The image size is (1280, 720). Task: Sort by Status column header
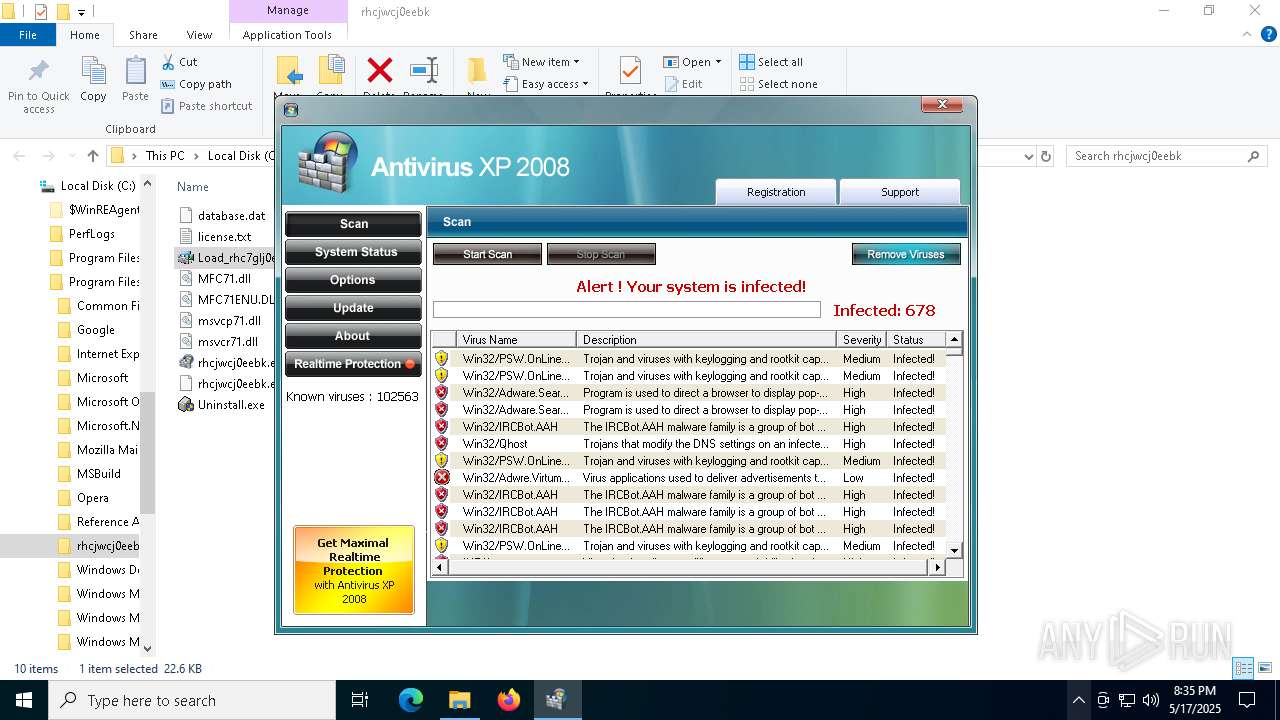click(916, 340)
